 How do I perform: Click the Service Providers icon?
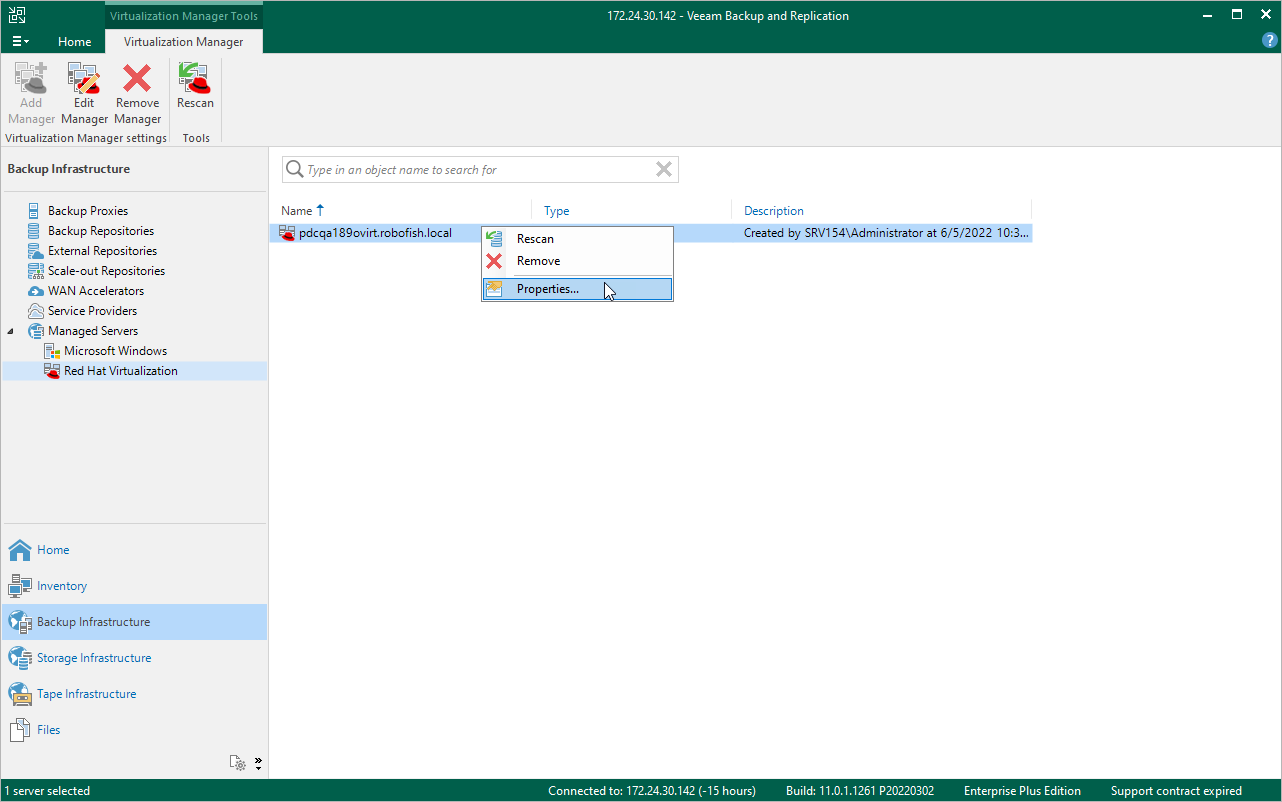pos(36,311)
